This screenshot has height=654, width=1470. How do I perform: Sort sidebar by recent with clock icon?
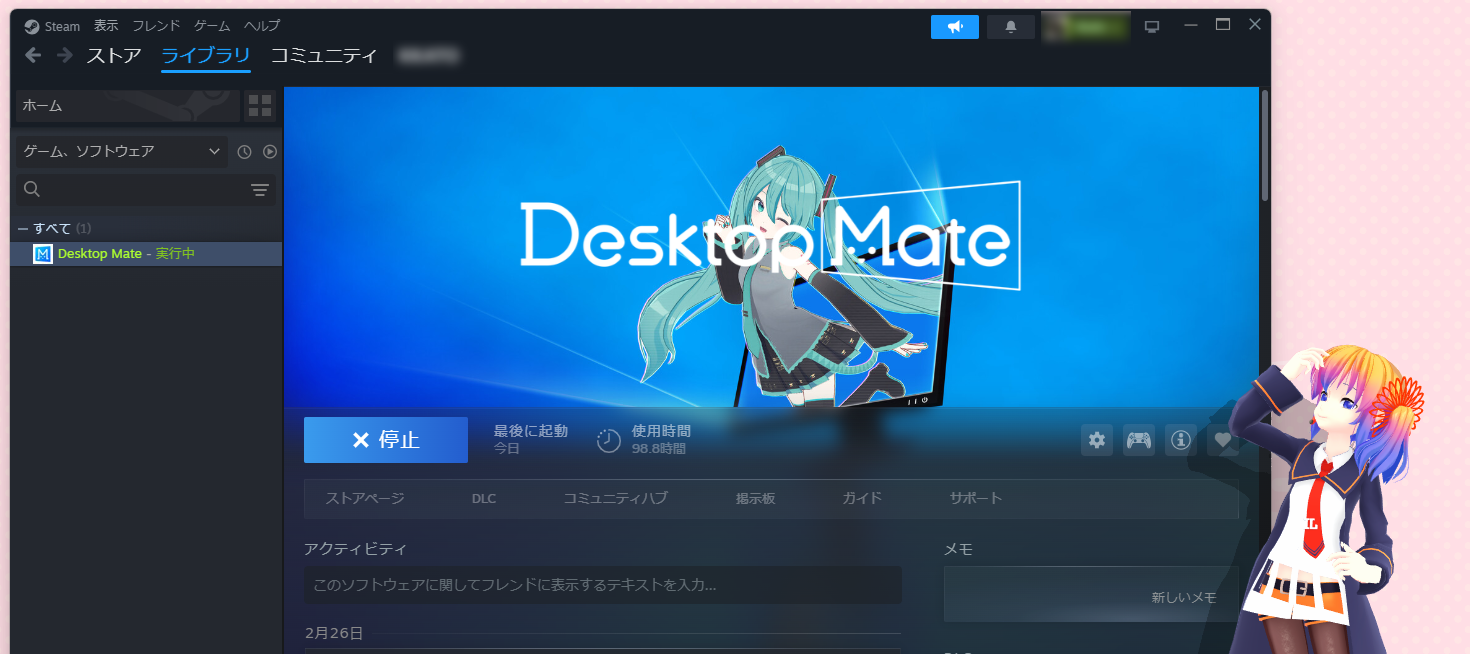click(241, 151)
